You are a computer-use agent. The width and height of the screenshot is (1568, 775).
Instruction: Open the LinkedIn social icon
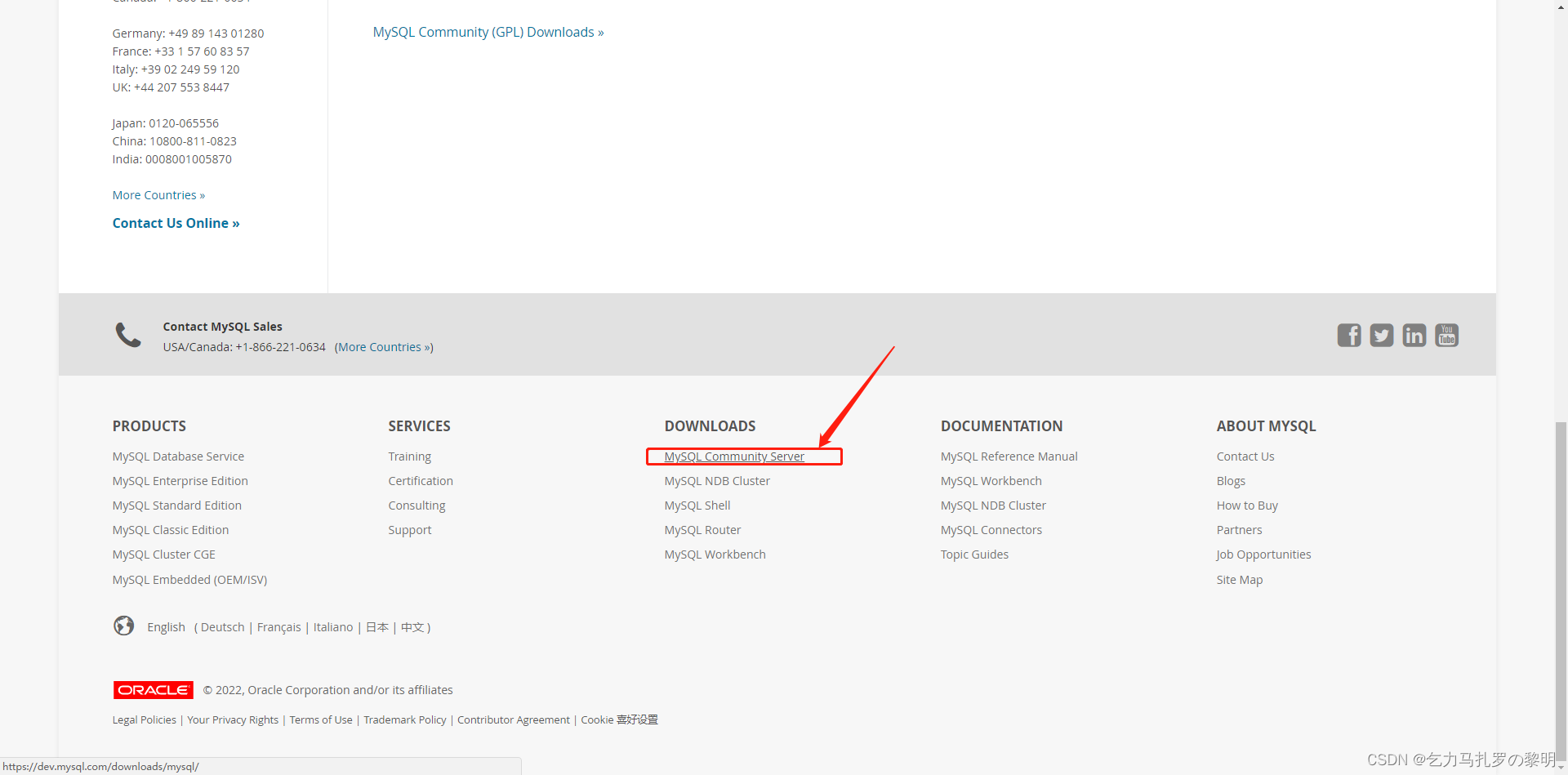click(1414, 336)
